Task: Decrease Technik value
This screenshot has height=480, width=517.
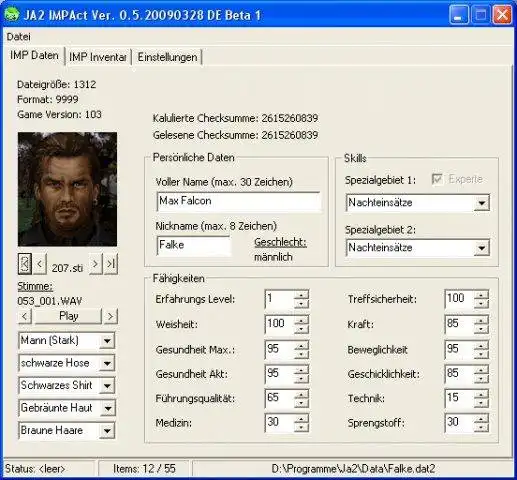Action: (481, 403)
